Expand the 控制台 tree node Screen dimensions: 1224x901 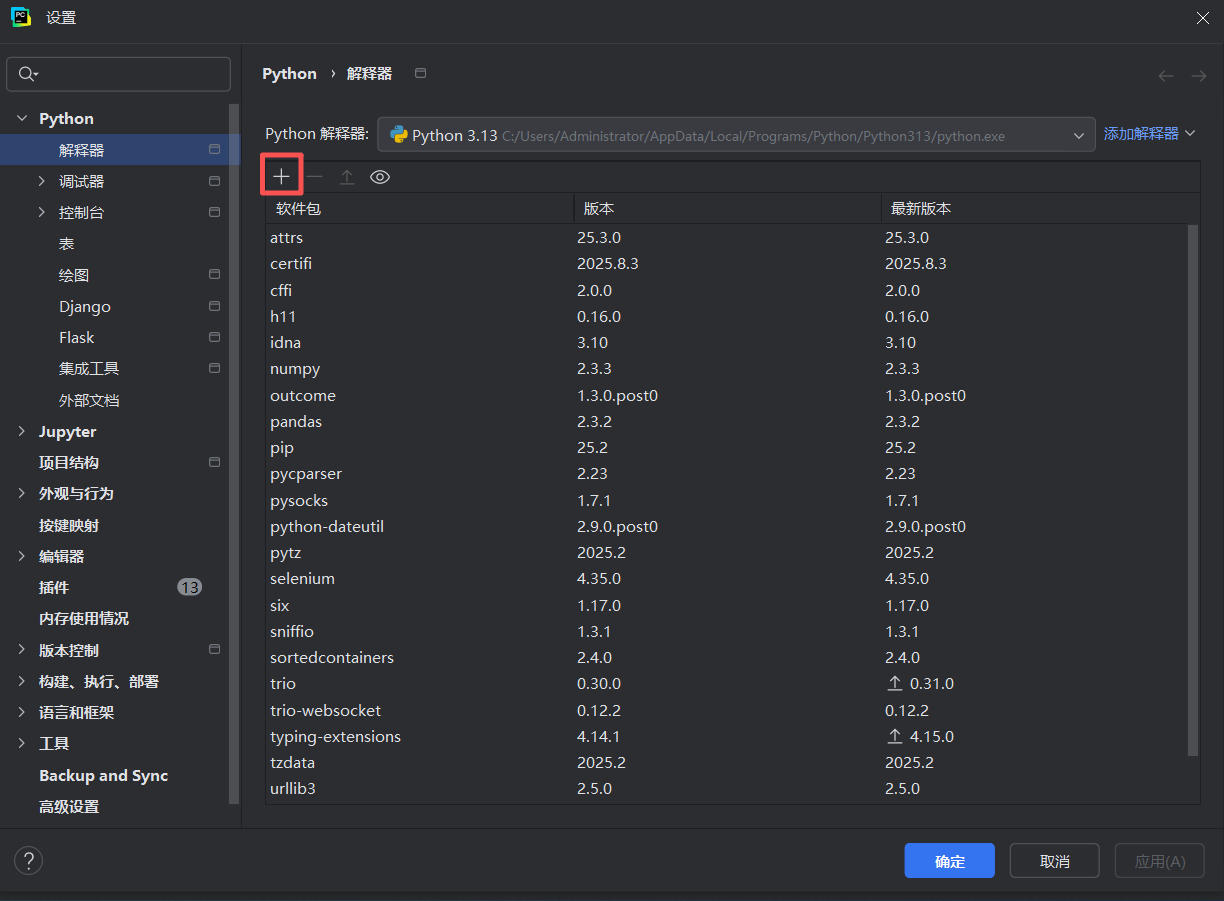[41, 213]
